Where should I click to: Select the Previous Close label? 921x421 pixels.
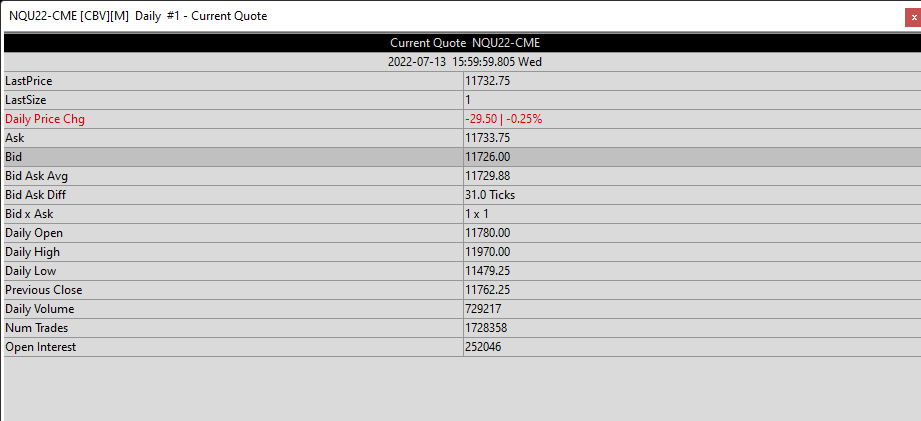pyautogui.click(x=43, y=290)
